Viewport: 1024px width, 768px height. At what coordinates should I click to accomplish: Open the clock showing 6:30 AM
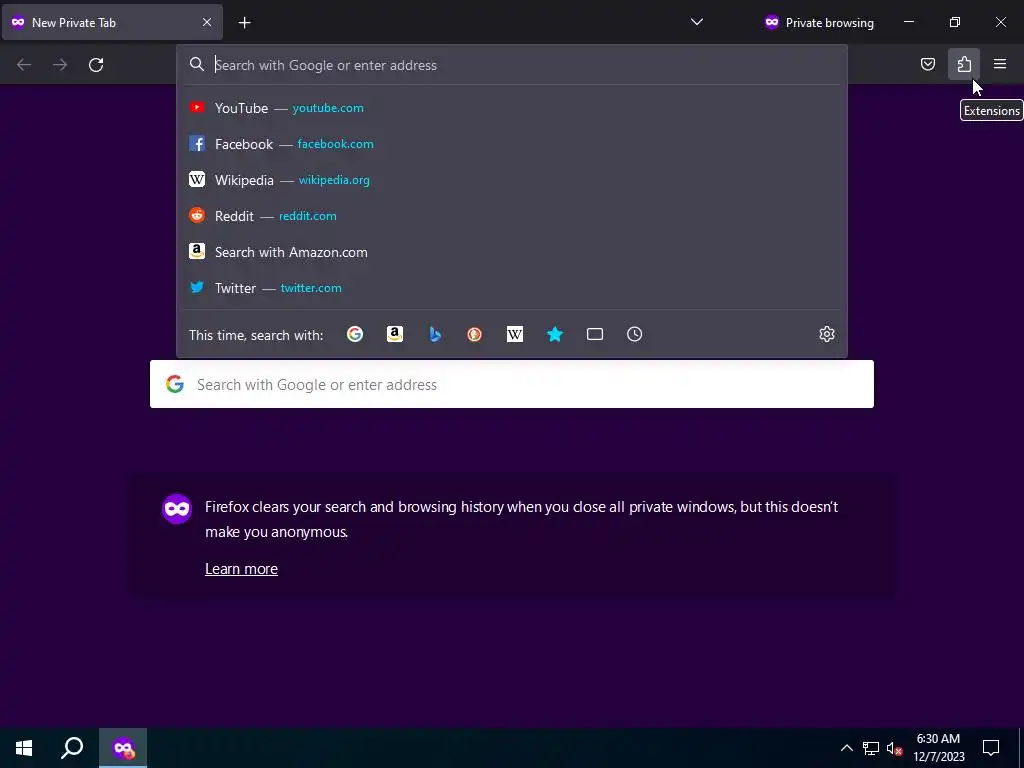pyautogui.click(x=938, y=748)
